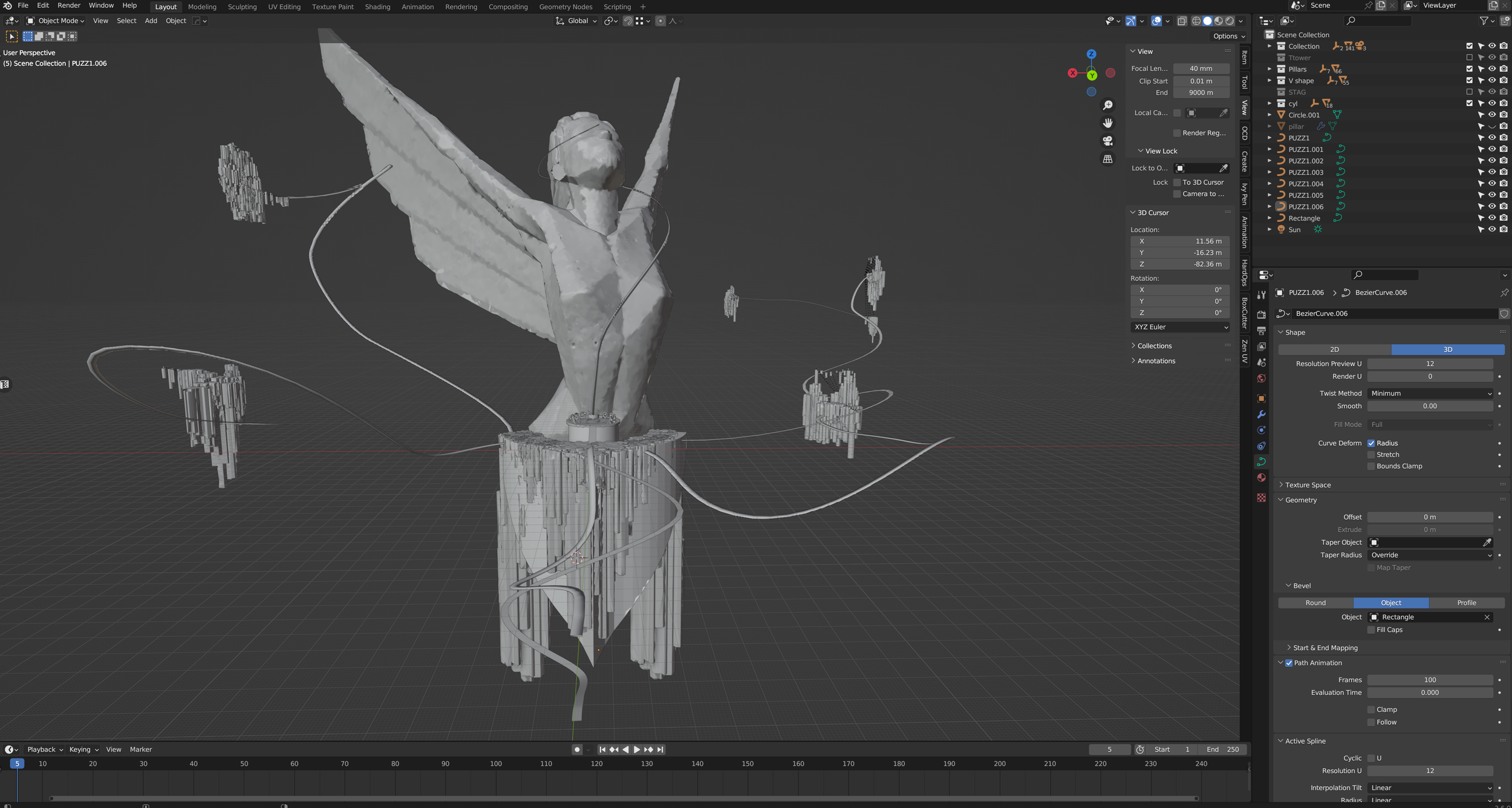Image resolution: width=1512 pixels, height=808 pixels.
Task: Click the Evaluation Time slider field
Action: click(x=1430, y=692)
